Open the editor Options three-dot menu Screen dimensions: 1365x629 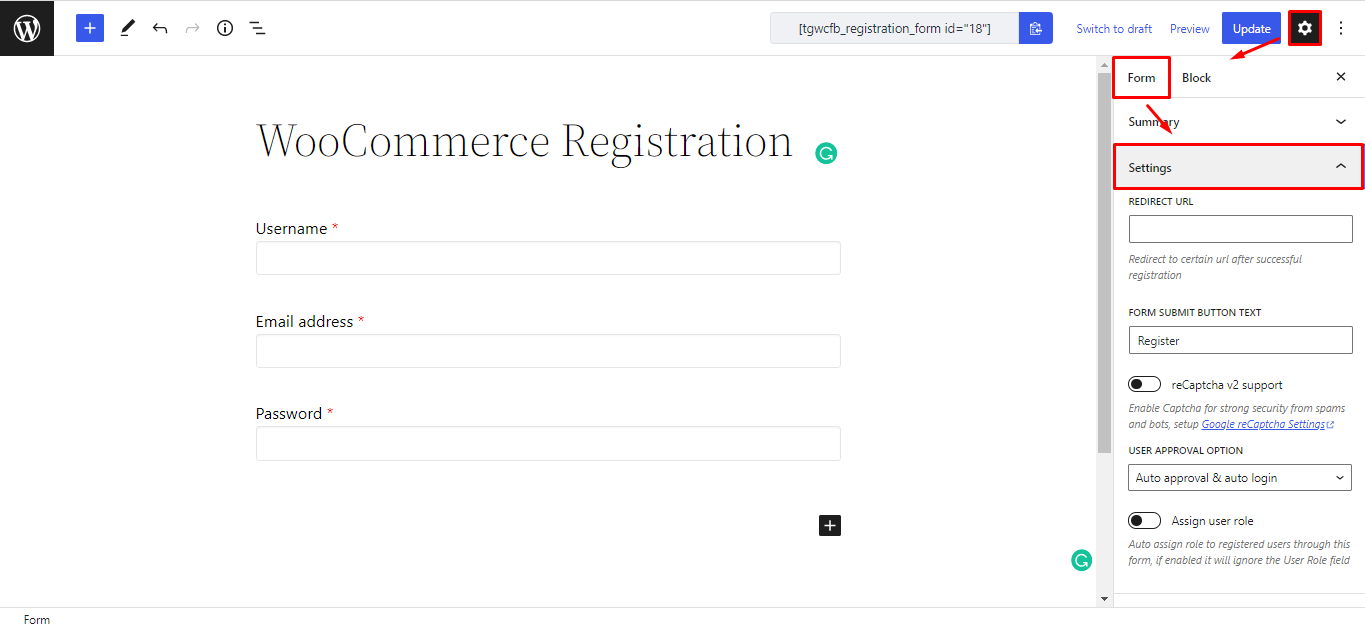[1340, 27]
